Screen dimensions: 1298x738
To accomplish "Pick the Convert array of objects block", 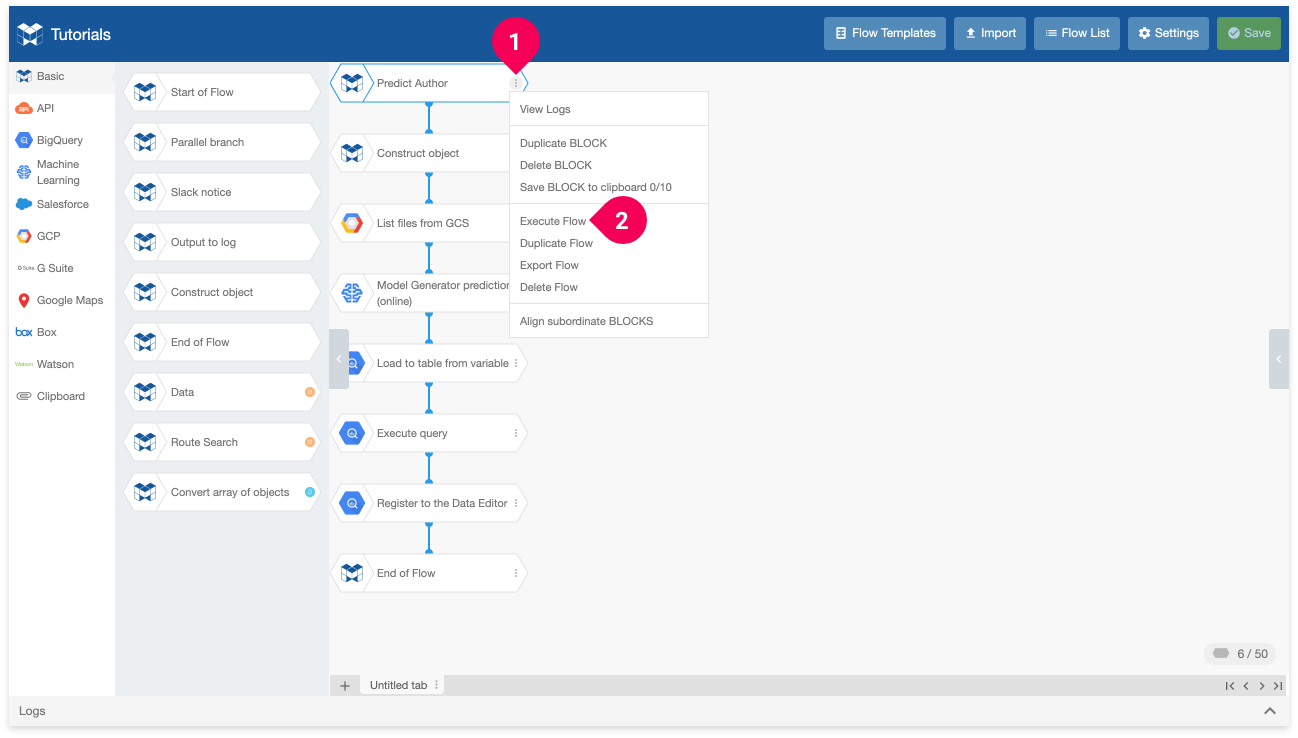I will point(222,492).
